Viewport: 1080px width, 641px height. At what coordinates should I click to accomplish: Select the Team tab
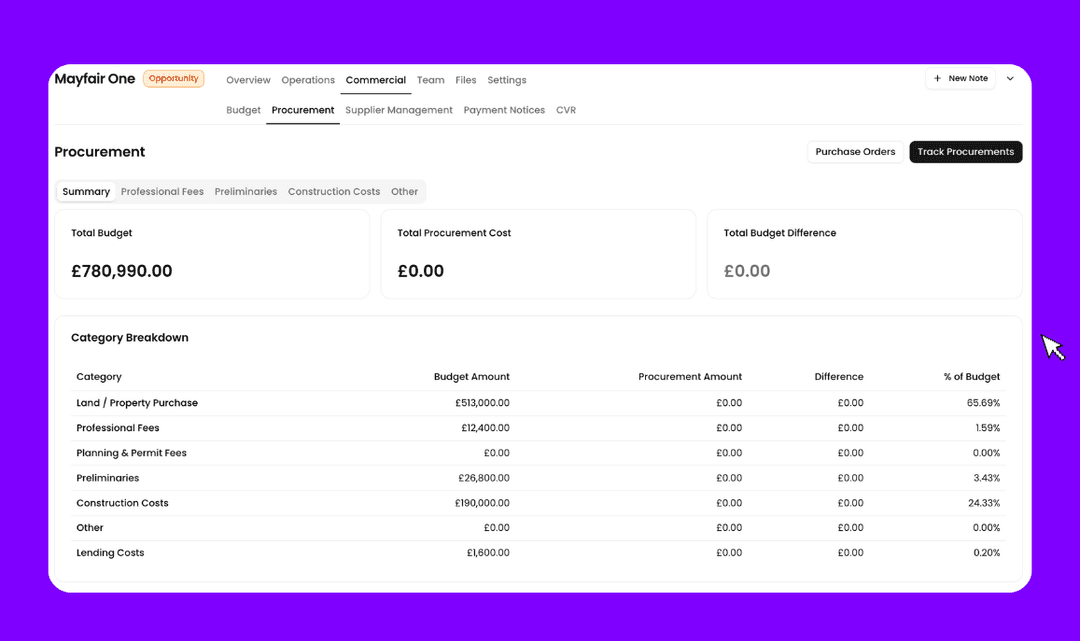tap(430, 80)
